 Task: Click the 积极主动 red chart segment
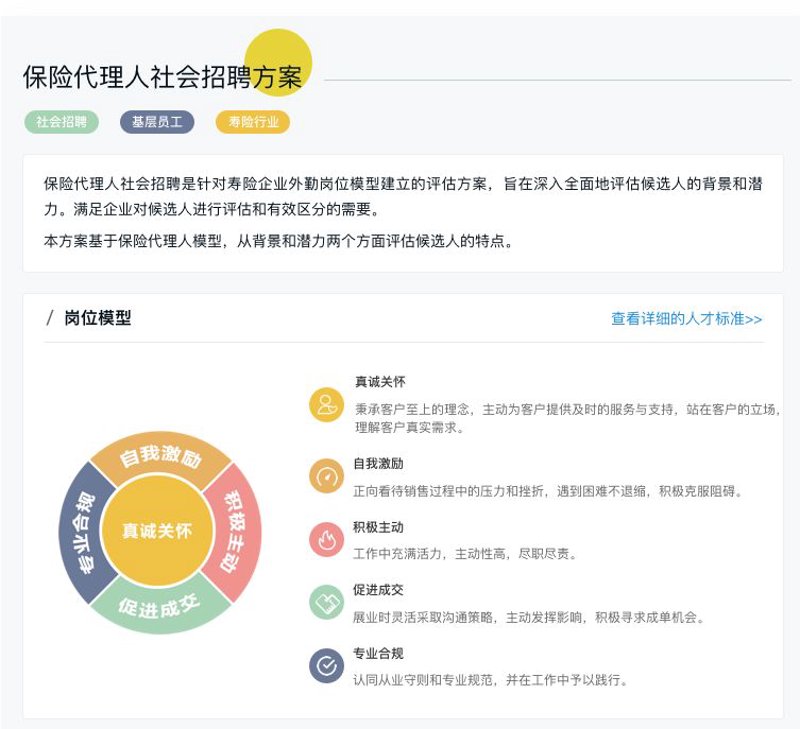(233, 532)
